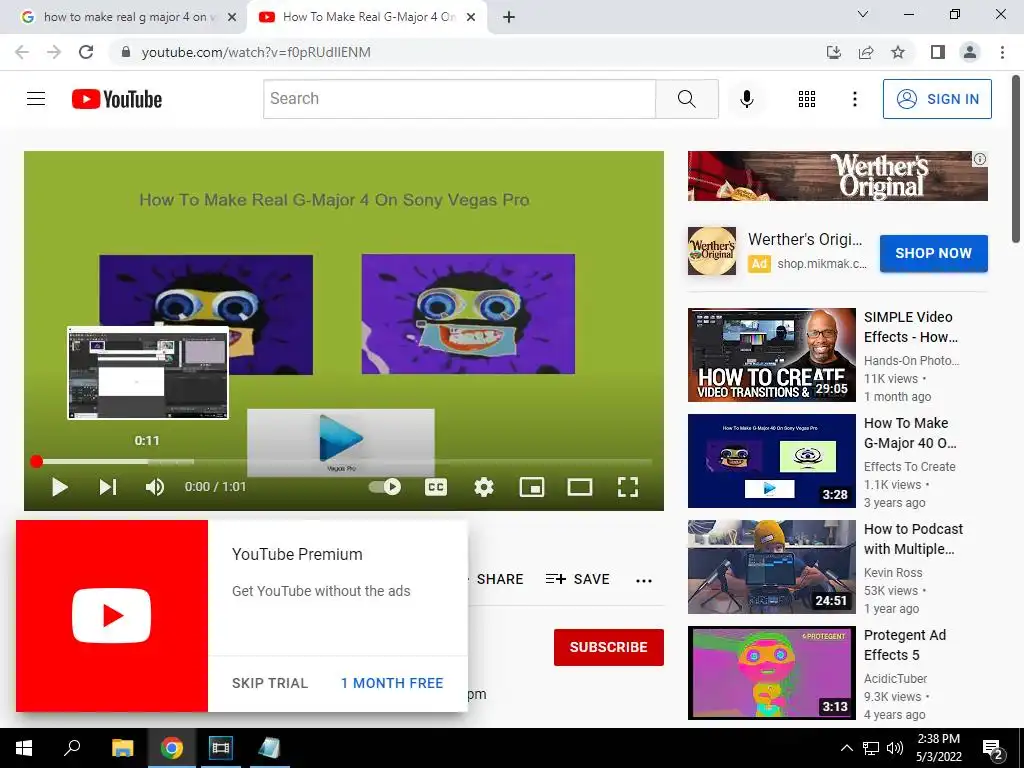
Task: Toggle autoplay switch in player
Action: pyautogui.click(x=385, y=487)
